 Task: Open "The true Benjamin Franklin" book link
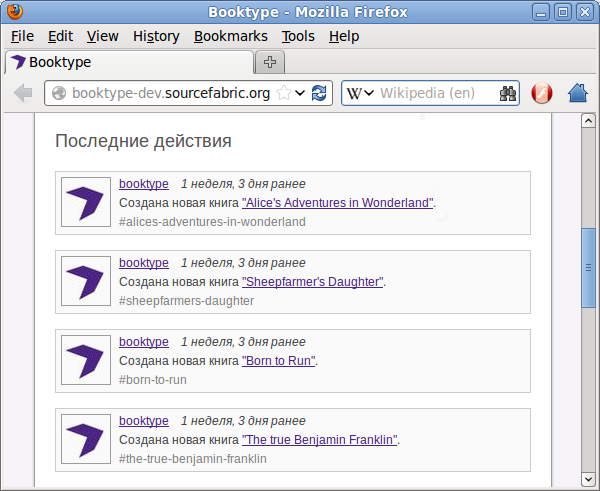click(320, 440)
